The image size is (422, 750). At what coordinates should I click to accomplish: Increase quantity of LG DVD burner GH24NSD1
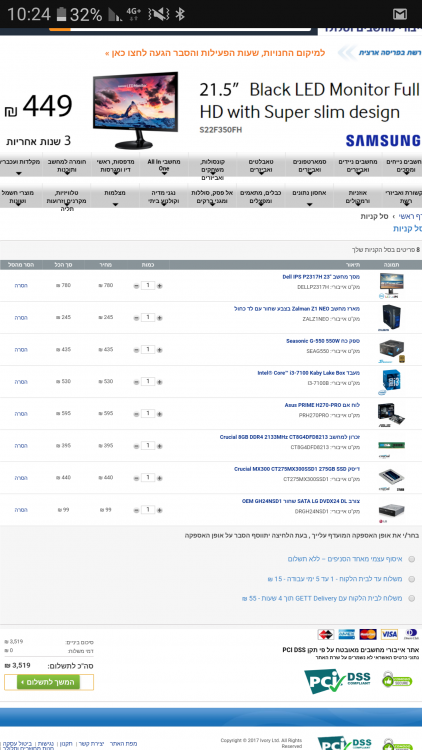tap(160, 510)
